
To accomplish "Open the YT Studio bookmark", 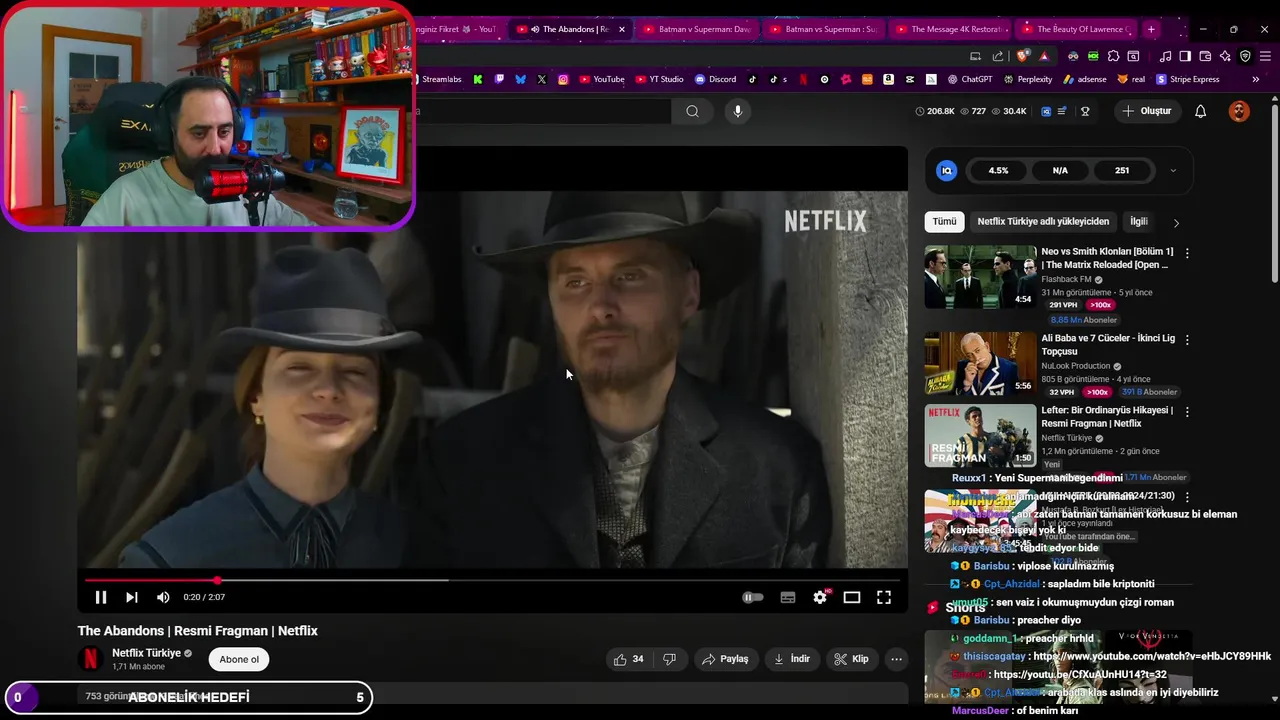I will click(659, 79).
